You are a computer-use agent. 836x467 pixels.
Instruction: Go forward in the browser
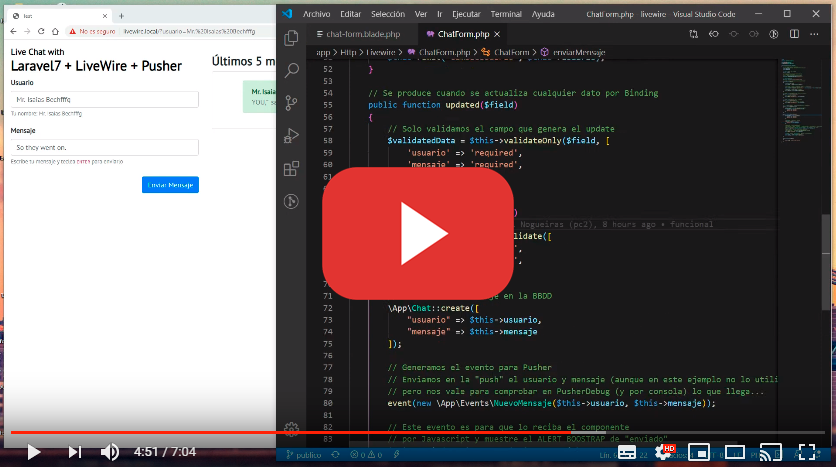pyautogui.click(x=27, y=31)
